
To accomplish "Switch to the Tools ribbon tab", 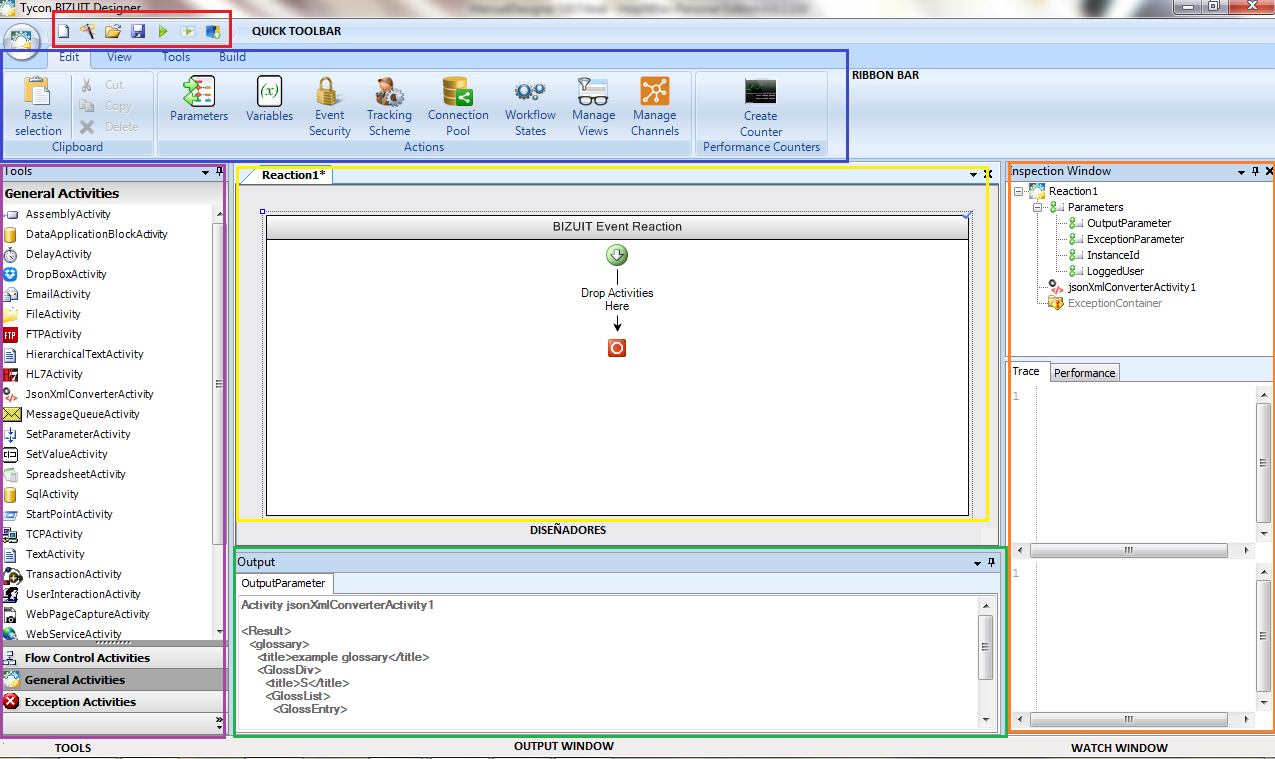I will pyautogui.click(x=176, y=57).
